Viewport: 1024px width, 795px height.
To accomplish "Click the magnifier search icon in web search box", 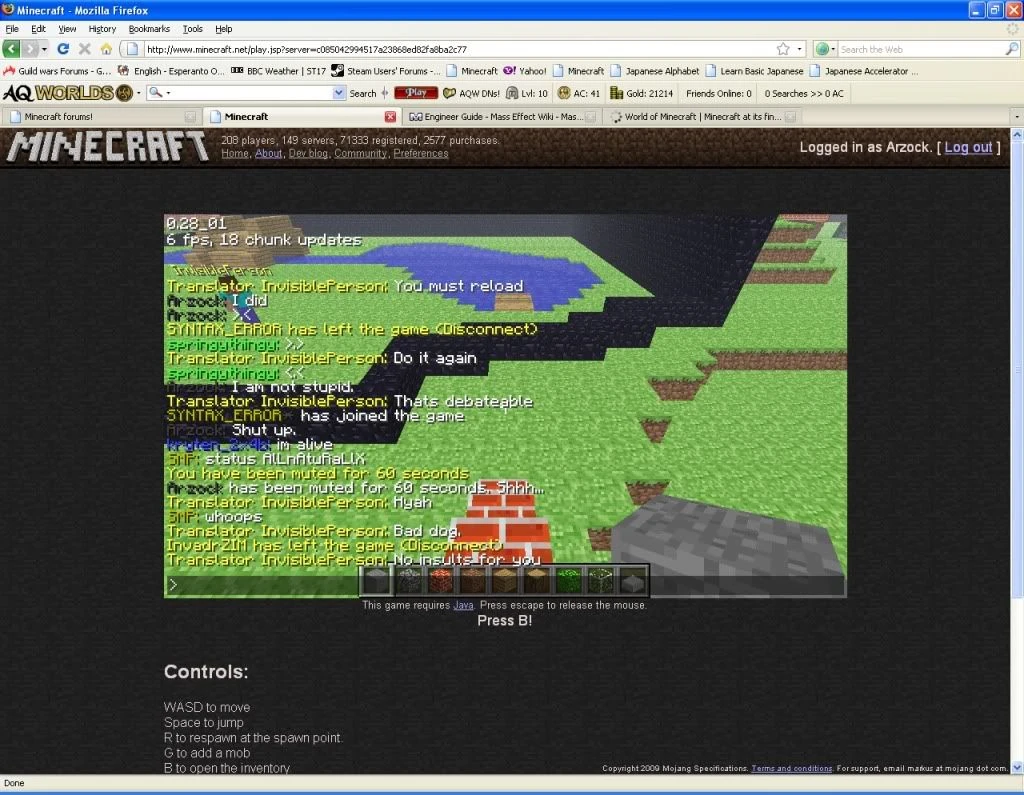I will (1012, 49).
